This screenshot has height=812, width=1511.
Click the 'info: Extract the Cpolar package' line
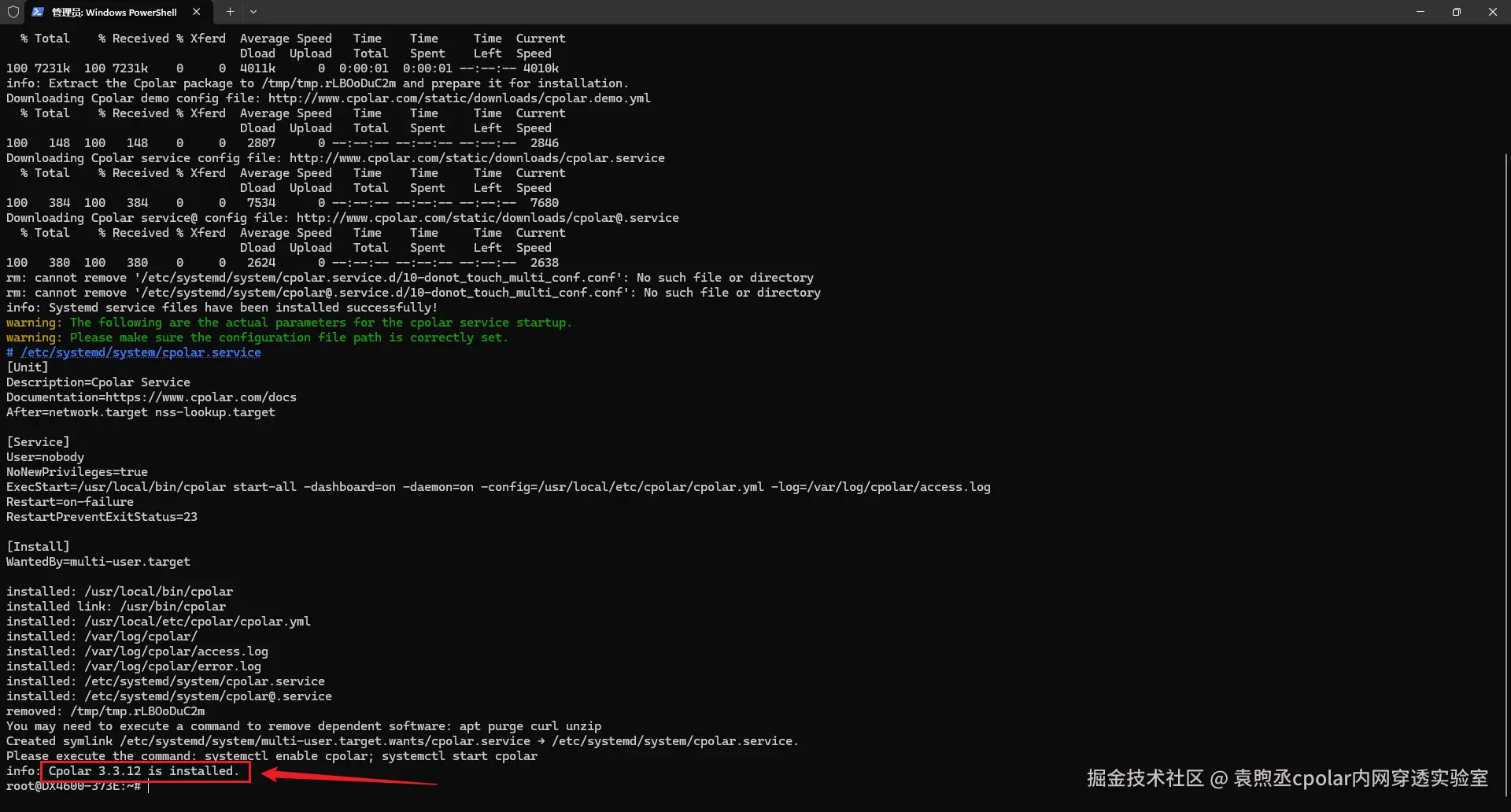318,83
